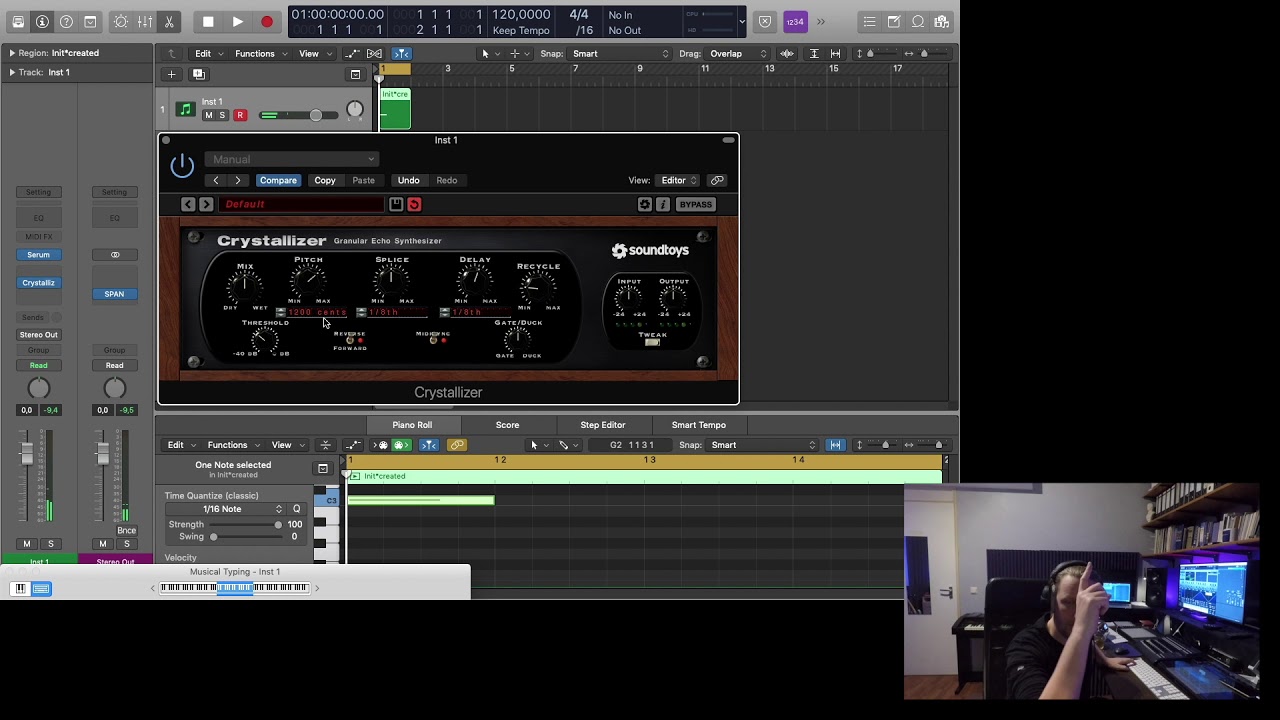
Task: Stop playback with the Stop button
Action: pos(208,21)
